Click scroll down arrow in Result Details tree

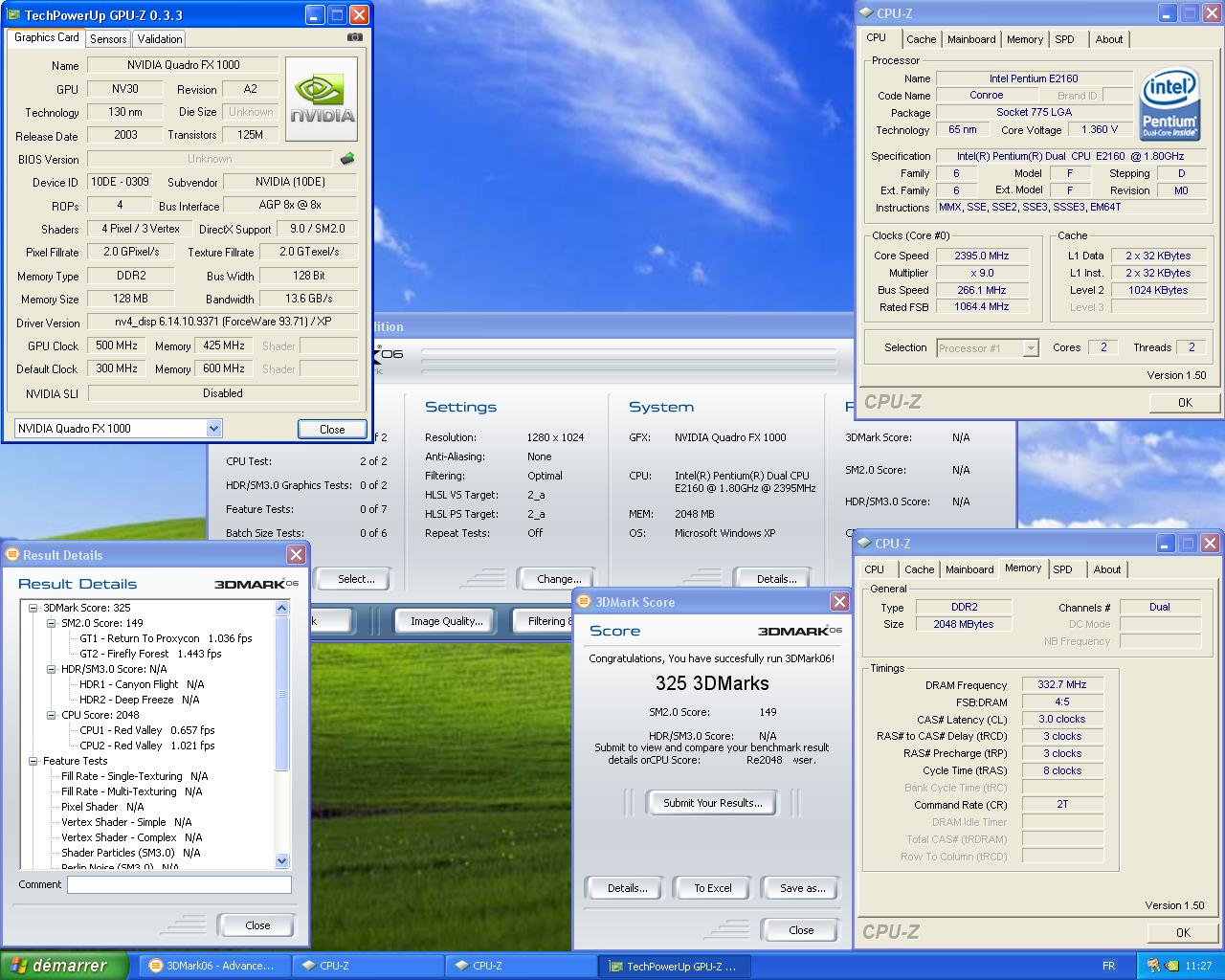[x=281, y=860]
